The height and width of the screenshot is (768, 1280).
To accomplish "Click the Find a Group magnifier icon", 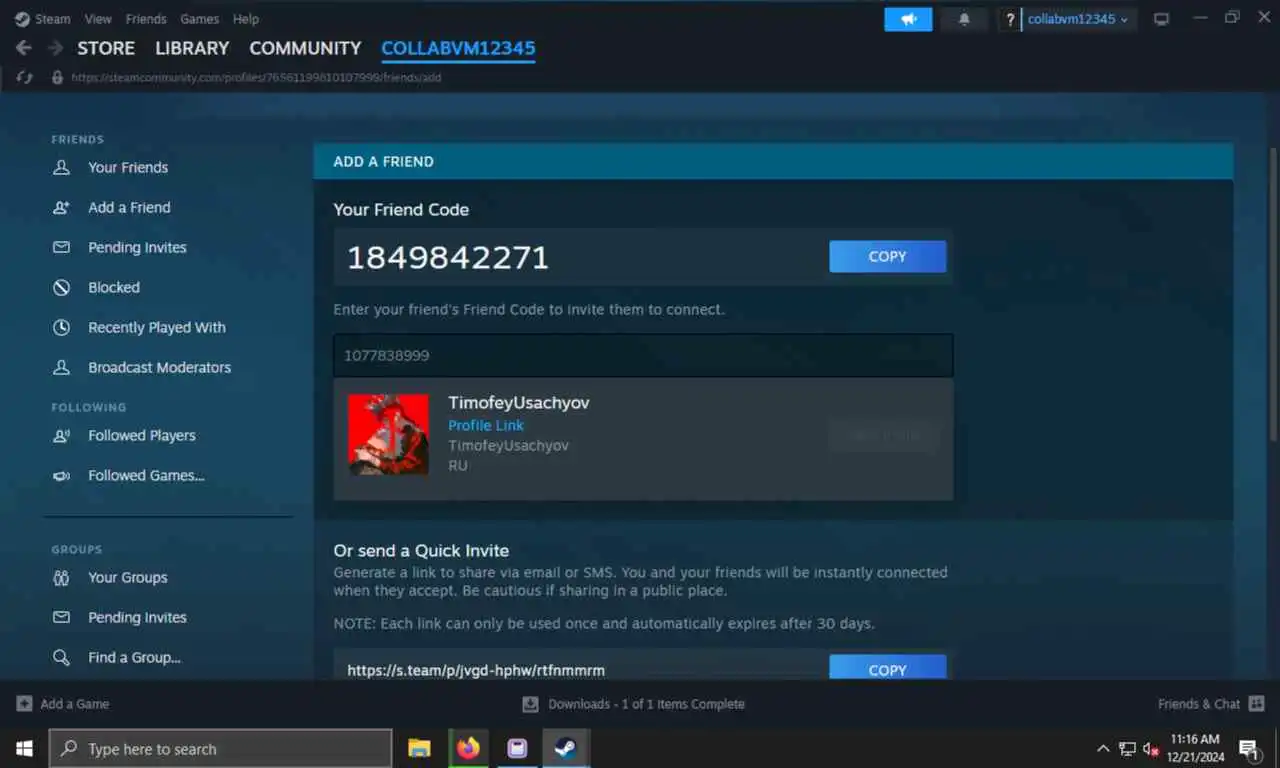I will (62, 657).
